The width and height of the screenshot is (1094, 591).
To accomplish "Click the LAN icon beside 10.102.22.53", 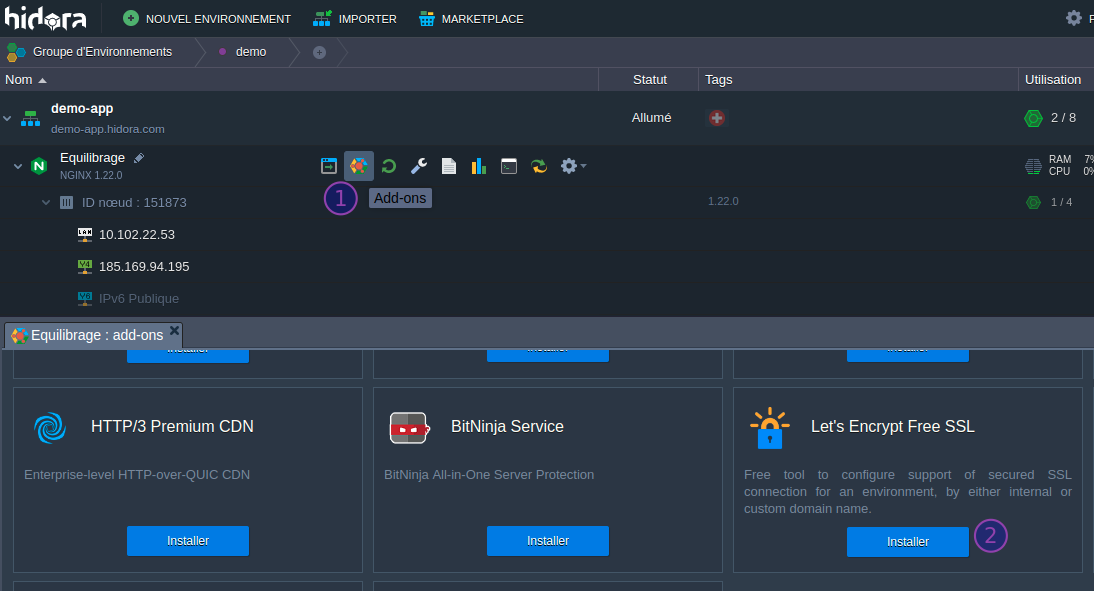I will 84,234.
